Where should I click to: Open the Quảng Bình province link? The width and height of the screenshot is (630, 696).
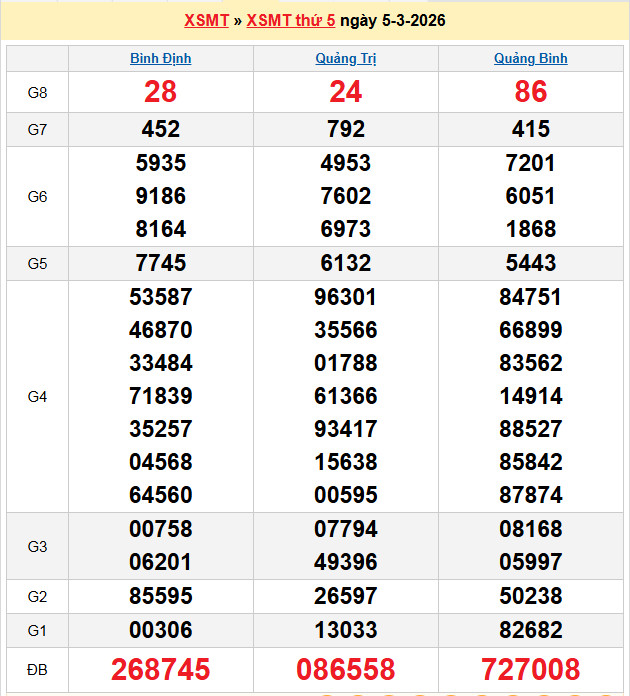coord(530,58)
